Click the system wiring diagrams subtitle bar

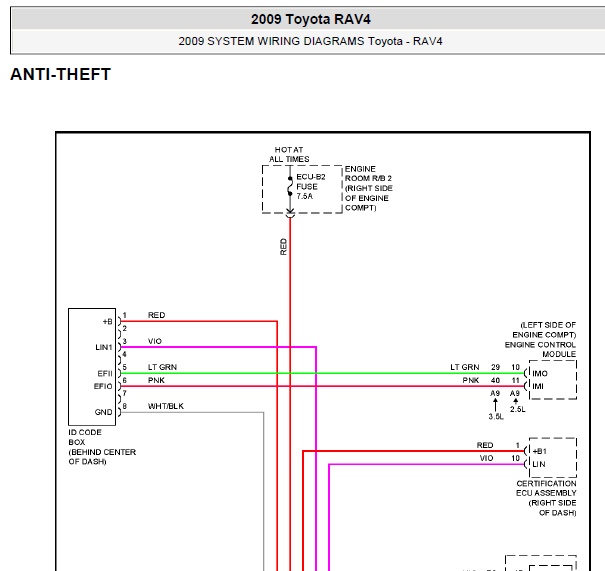tap(311, 41)
